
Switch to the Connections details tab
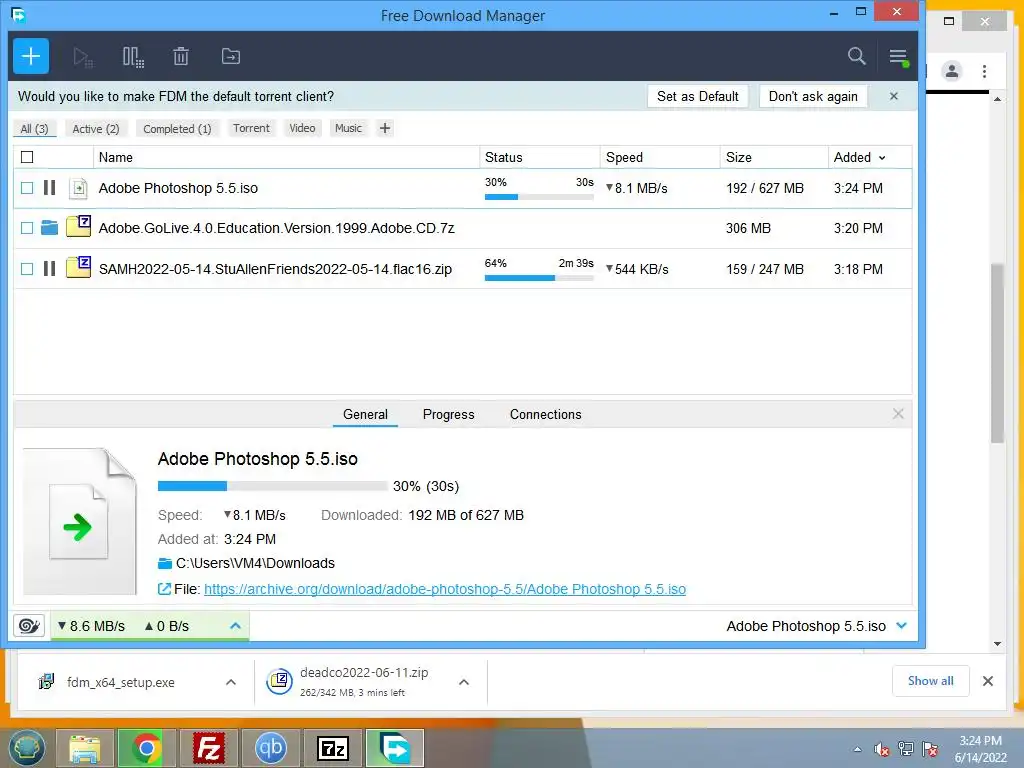[x=545, y=414]
